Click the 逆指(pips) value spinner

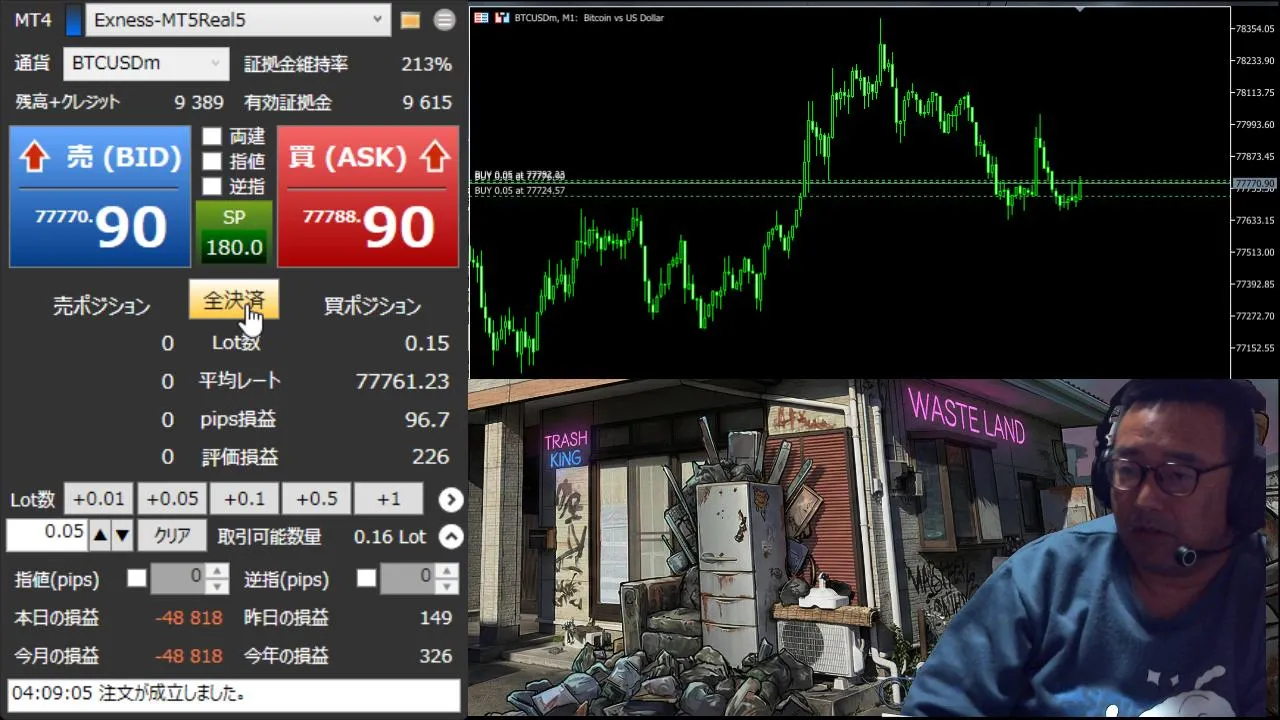coord(419,578)
